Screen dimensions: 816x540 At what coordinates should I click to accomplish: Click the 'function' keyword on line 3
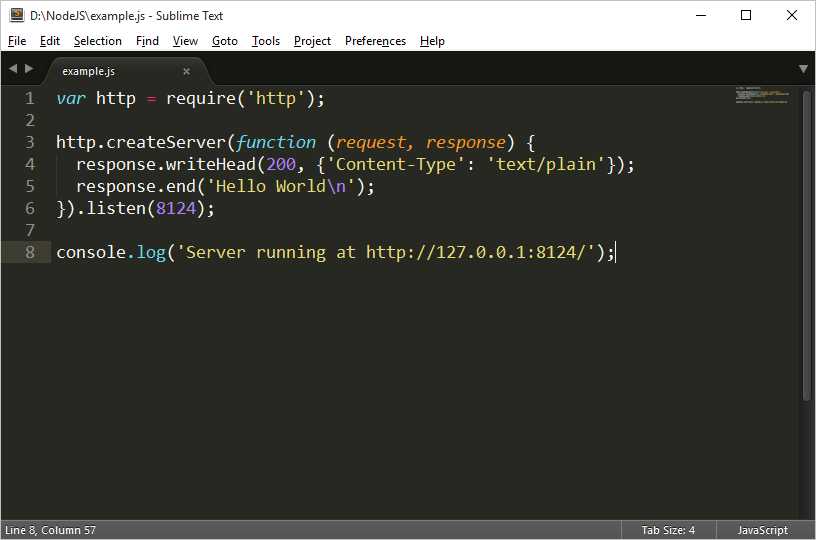point(275,142)
